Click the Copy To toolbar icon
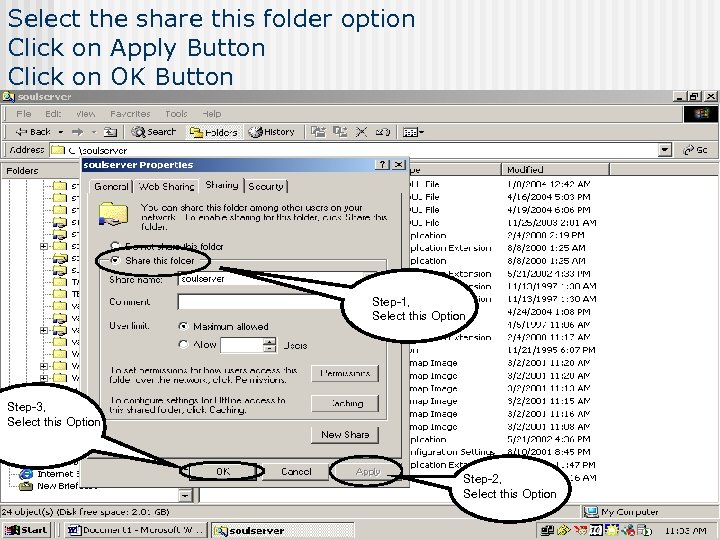Screen dimensions: 720x540 pos(340,132)
